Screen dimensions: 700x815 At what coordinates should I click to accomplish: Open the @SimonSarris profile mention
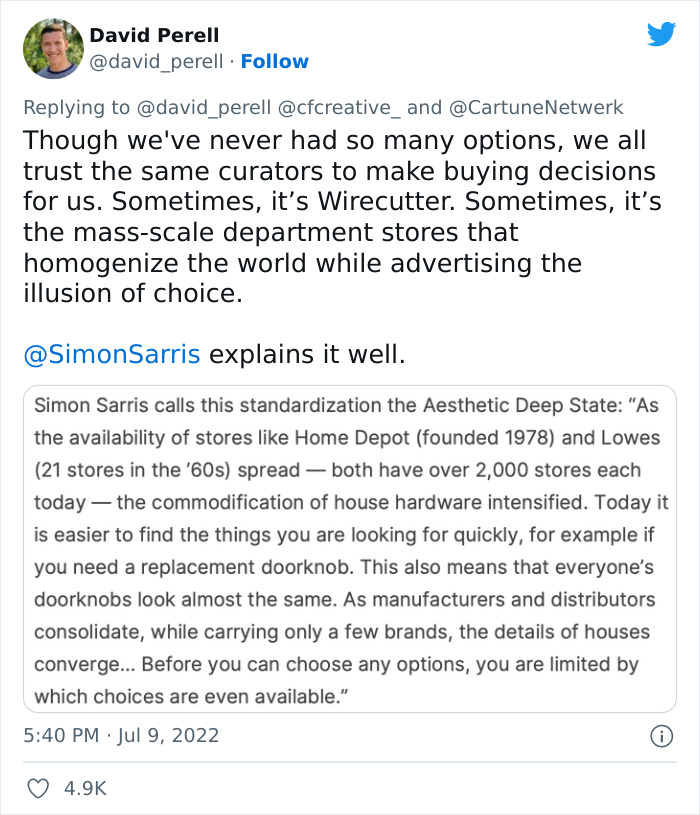(x=111, y=354)
